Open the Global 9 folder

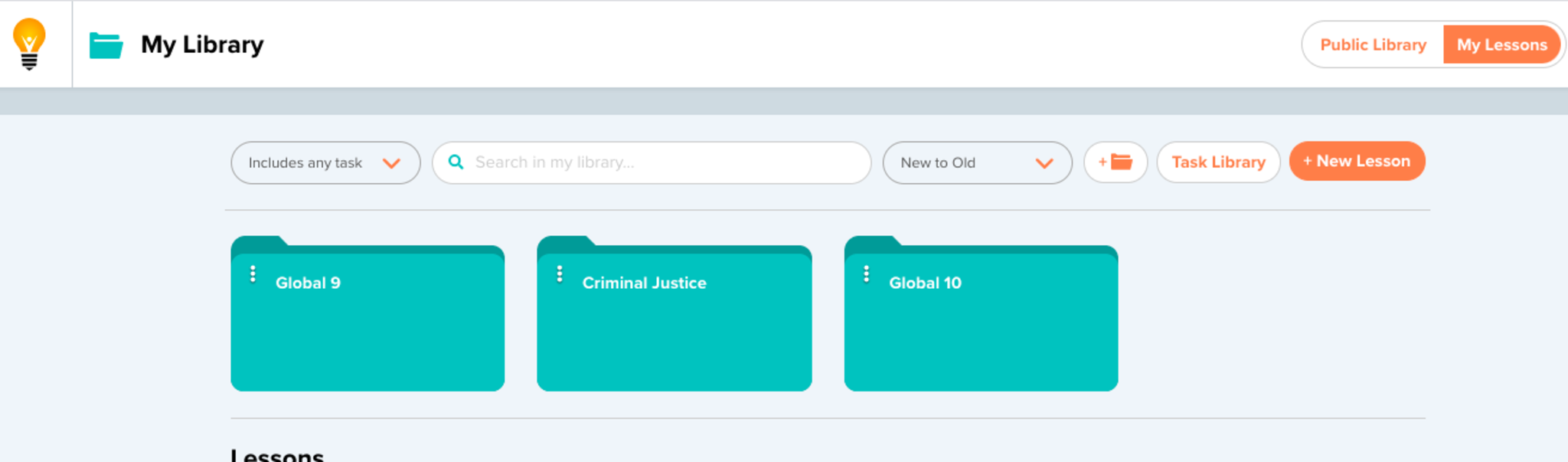tap(367, 329)
